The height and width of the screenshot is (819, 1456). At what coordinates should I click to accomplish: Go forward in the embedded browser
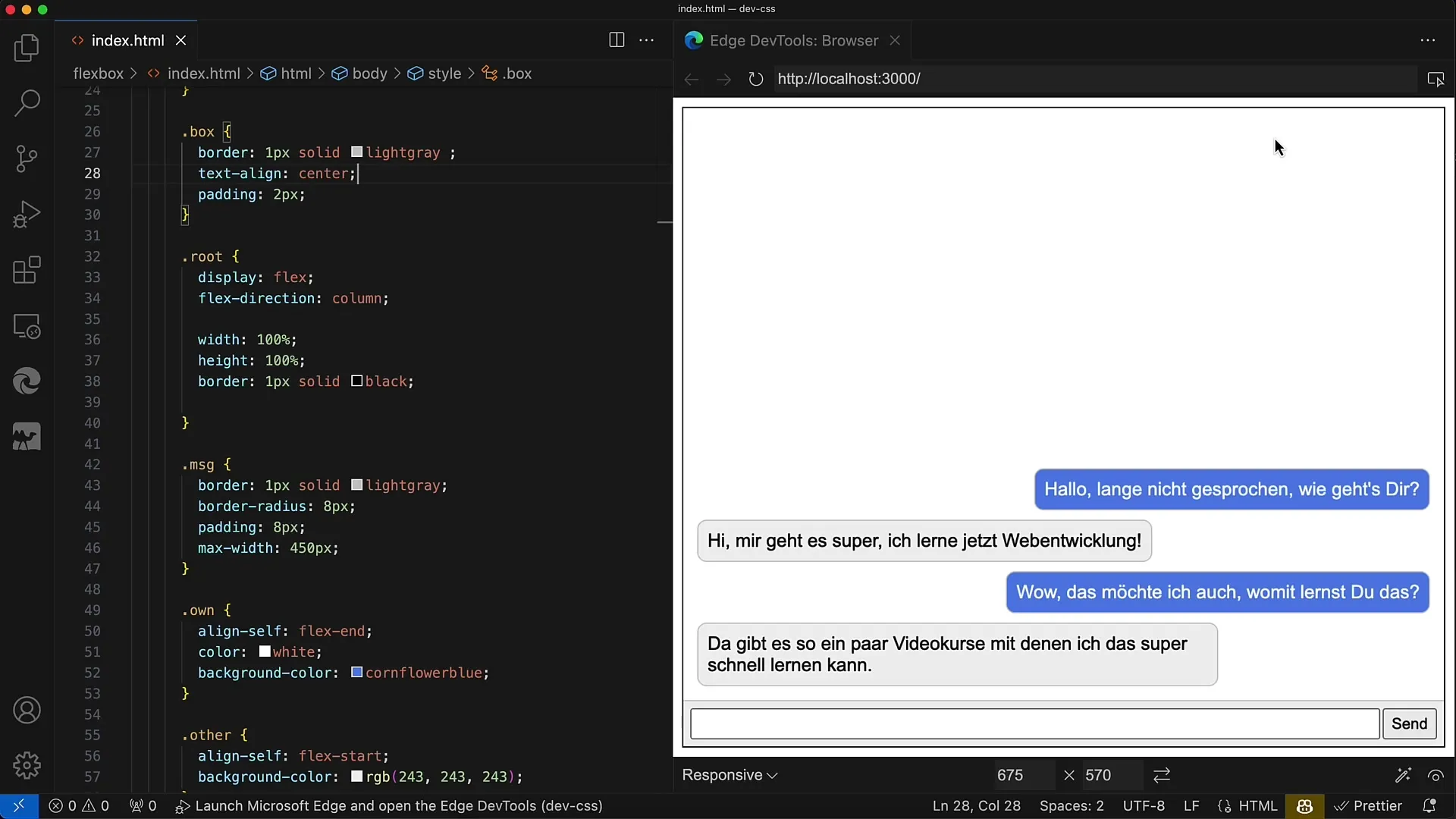[723, 79]
